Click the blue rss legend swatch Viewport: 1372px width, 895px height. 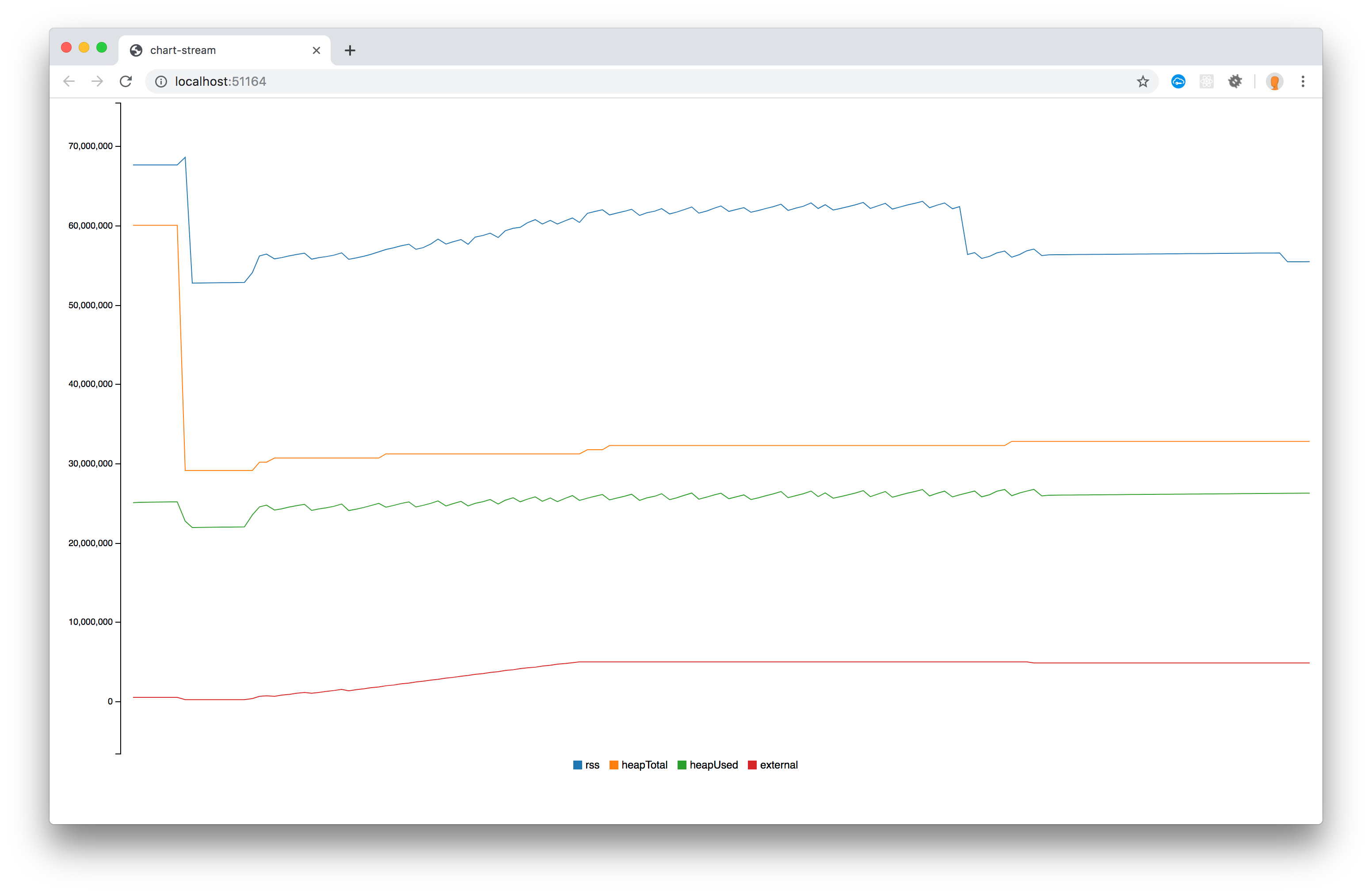(578, 765)
